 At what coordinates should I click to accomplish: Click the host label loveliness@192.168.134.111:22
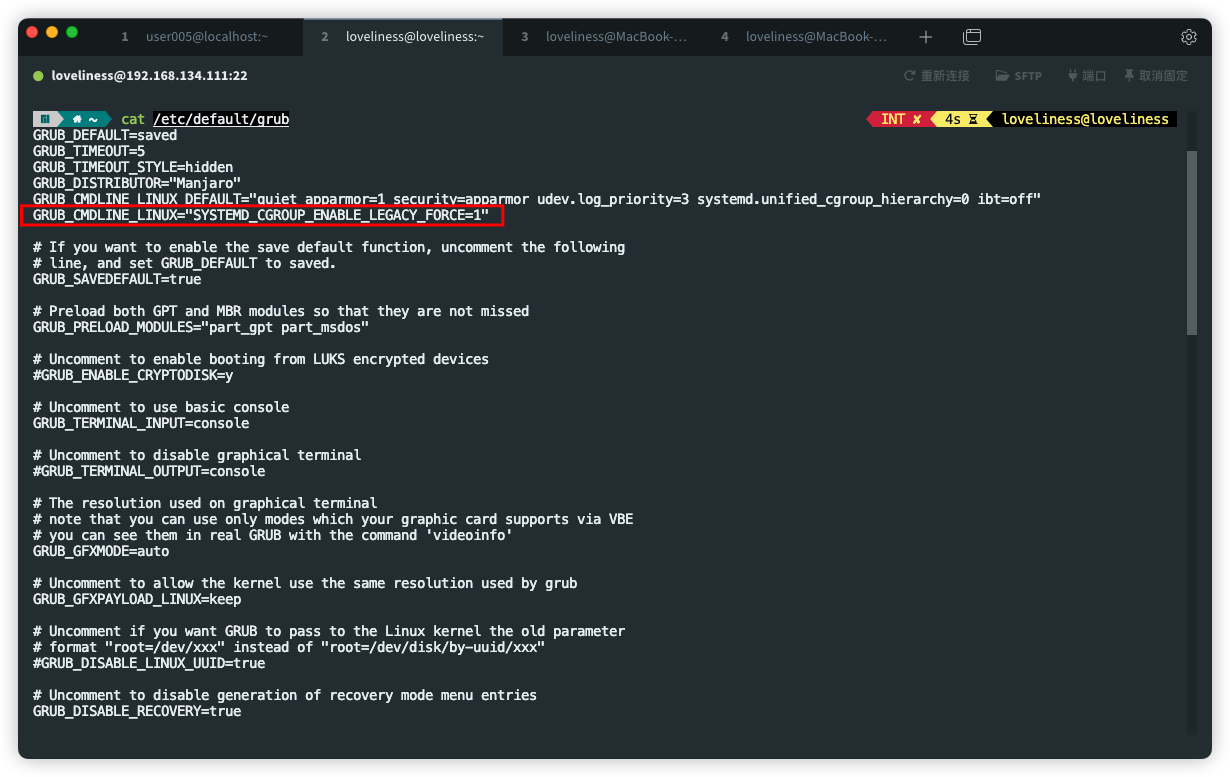(x=149, y=76)
